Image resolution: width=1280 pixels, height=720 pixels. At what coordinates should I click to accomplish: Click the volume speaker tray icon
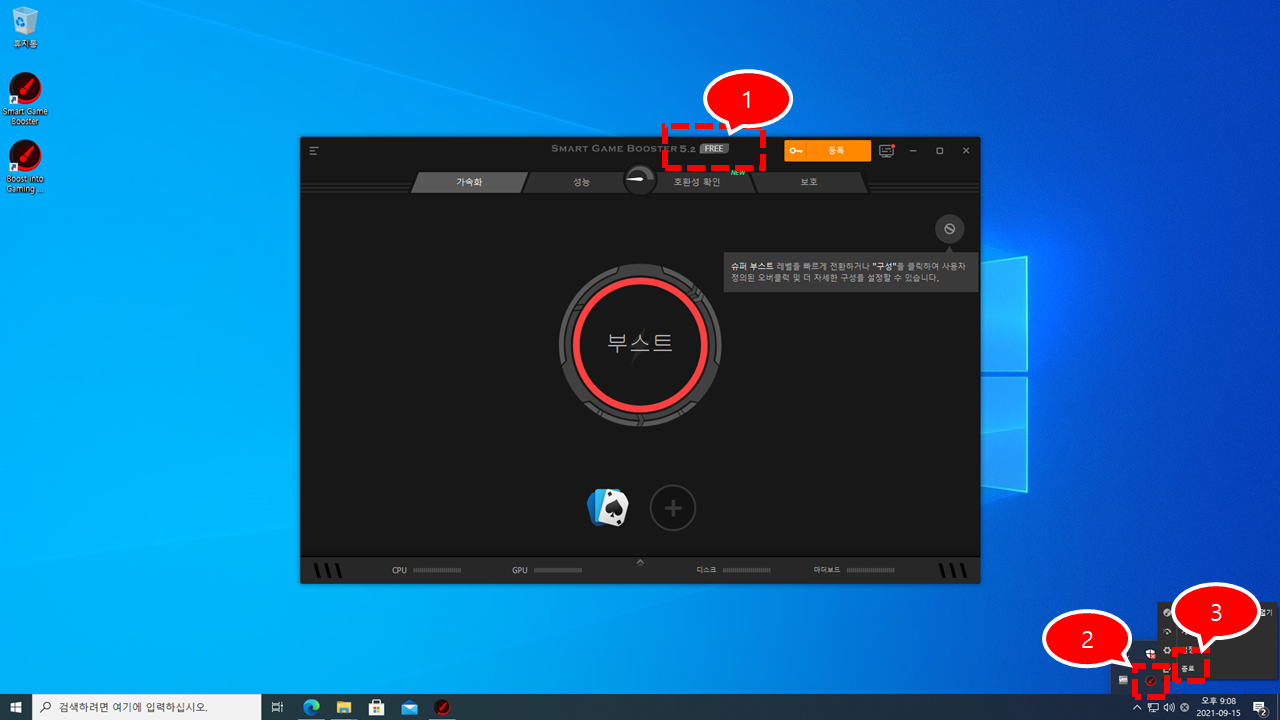point(1168,707)
